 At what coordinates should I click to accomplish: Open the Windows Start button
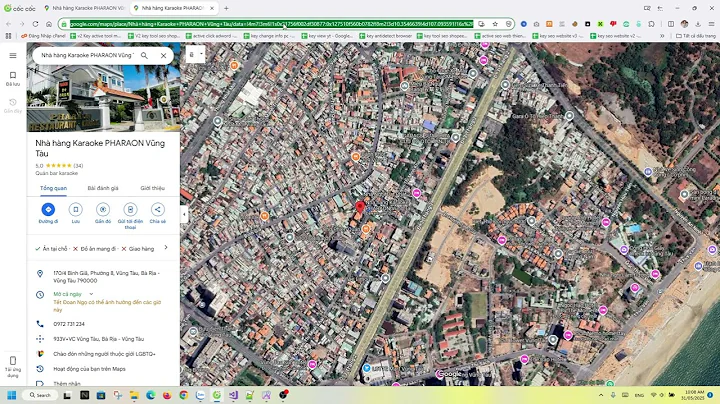click(x=12, y=395)
